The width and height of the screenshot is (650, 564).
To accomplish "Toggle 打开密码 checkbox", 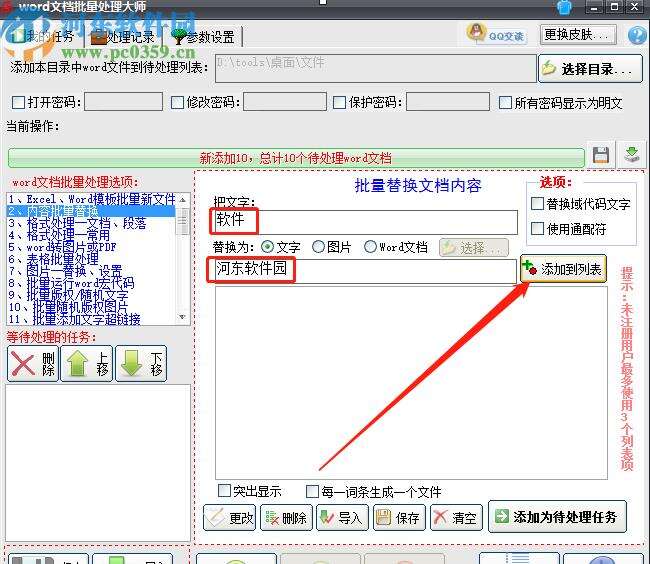I will (18, 102).
